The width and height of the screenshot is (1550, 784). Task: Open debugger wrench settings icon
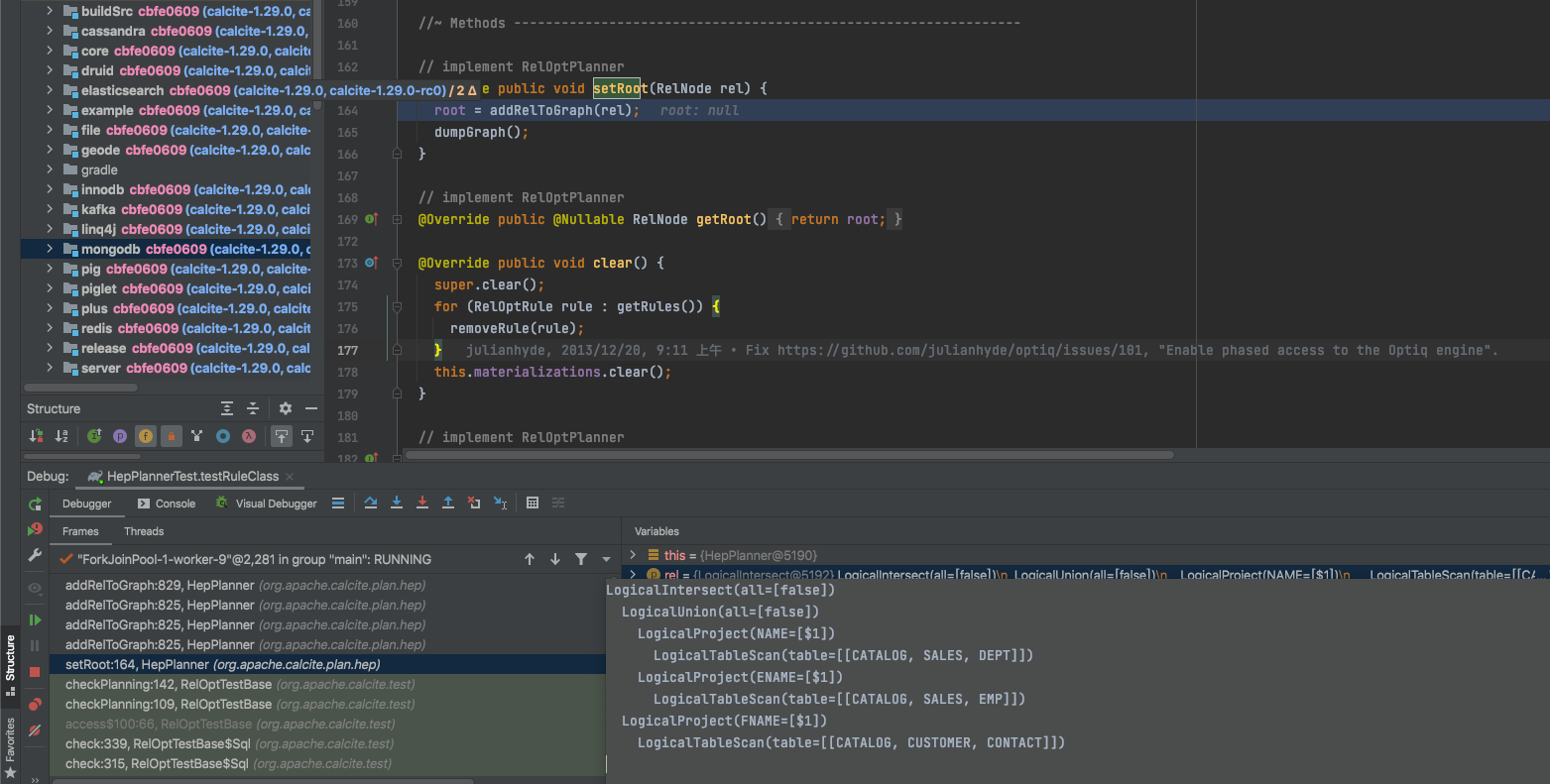pyautogui.click(x=35, y=556)
